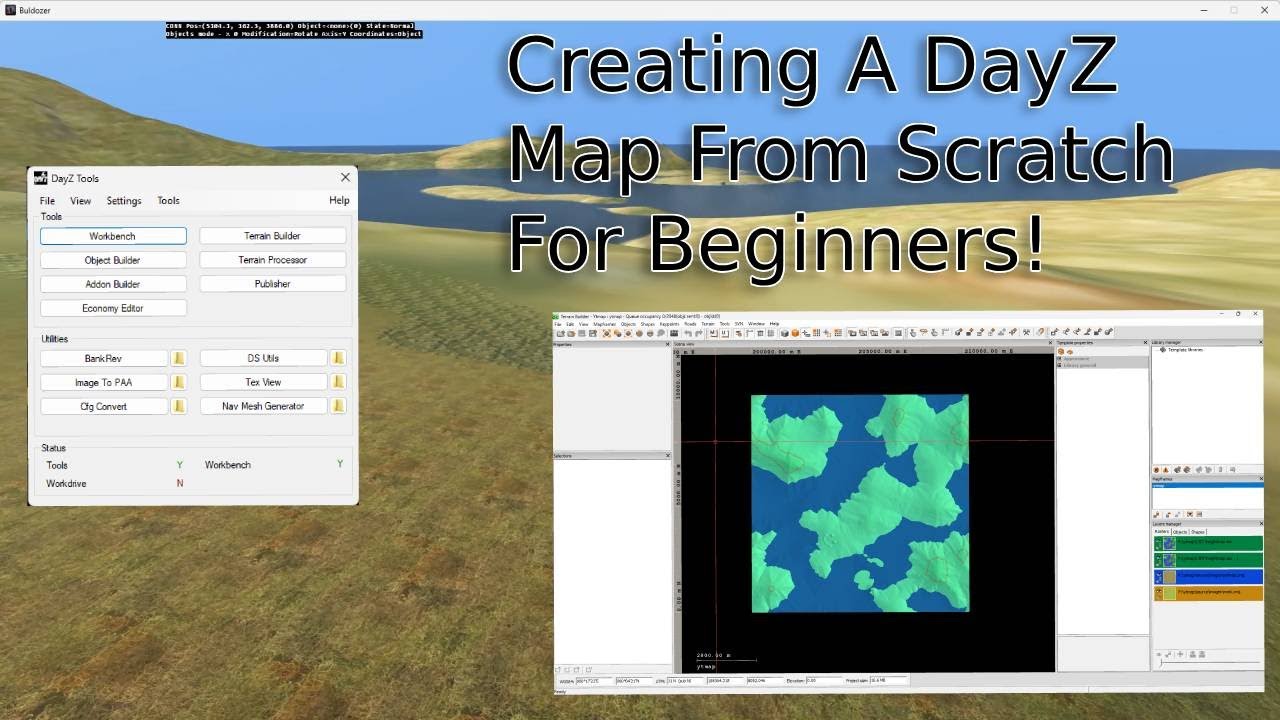Select the blue raster layer row
The width and height of the screenshot is (1280, 720).
pos(1209,576)
